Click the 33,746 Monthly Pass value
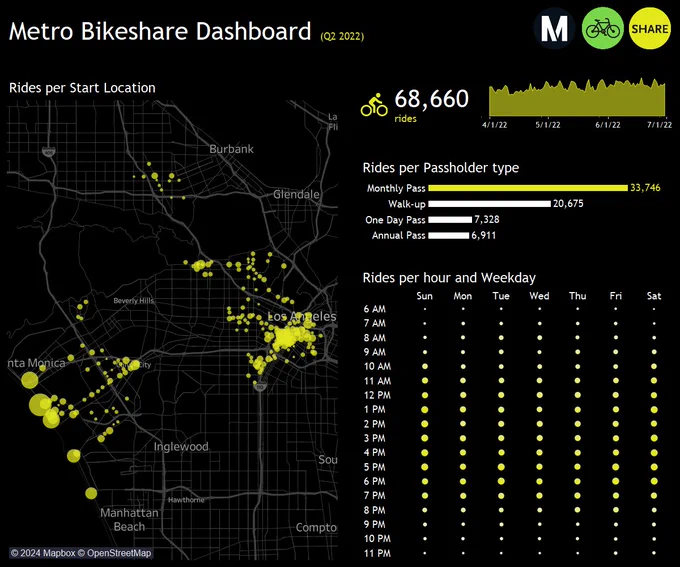The width and height of the screenshot is (680, 567). tap(645, 188)
